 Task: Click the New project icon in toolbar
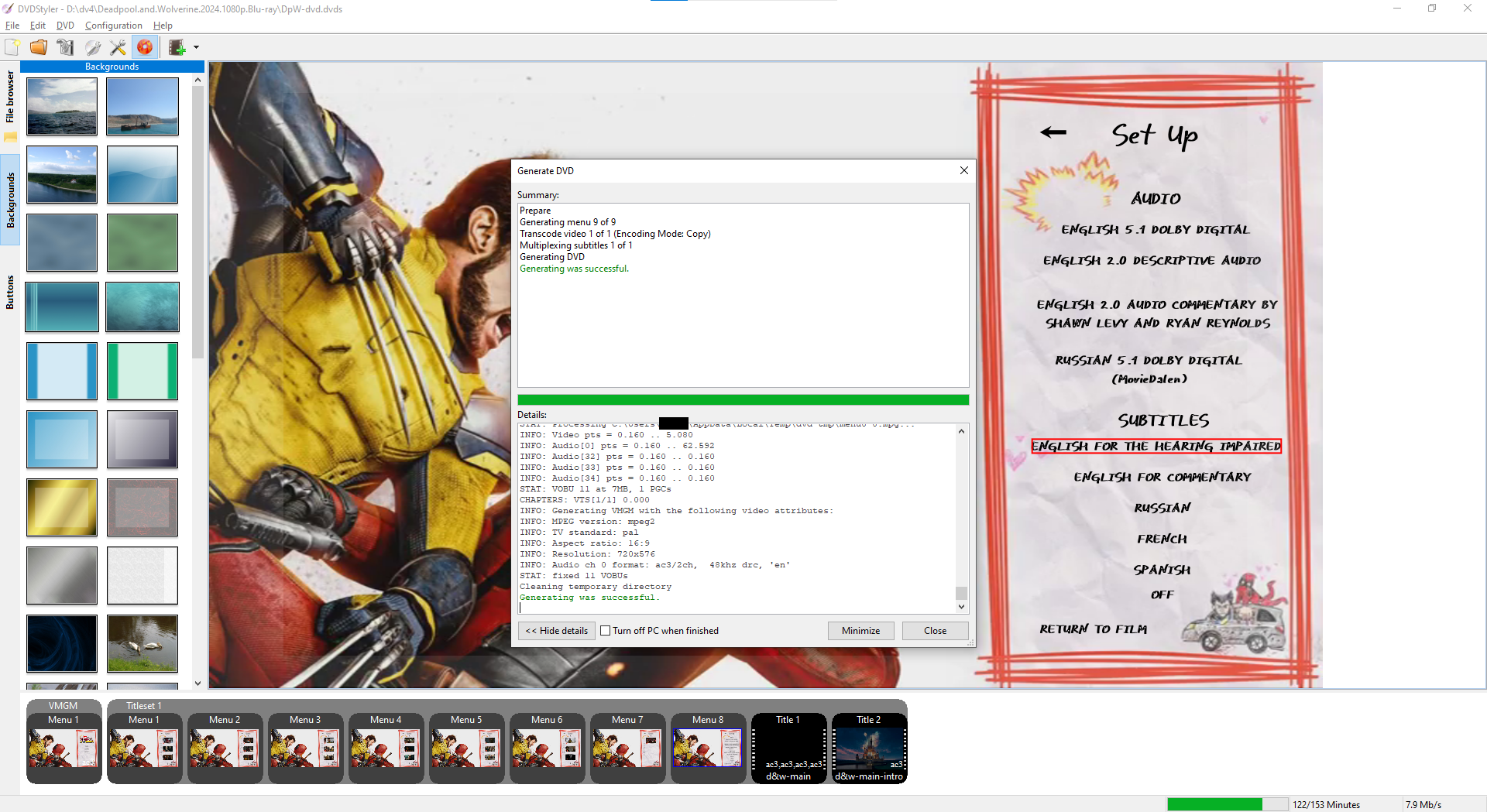point(12,47)
